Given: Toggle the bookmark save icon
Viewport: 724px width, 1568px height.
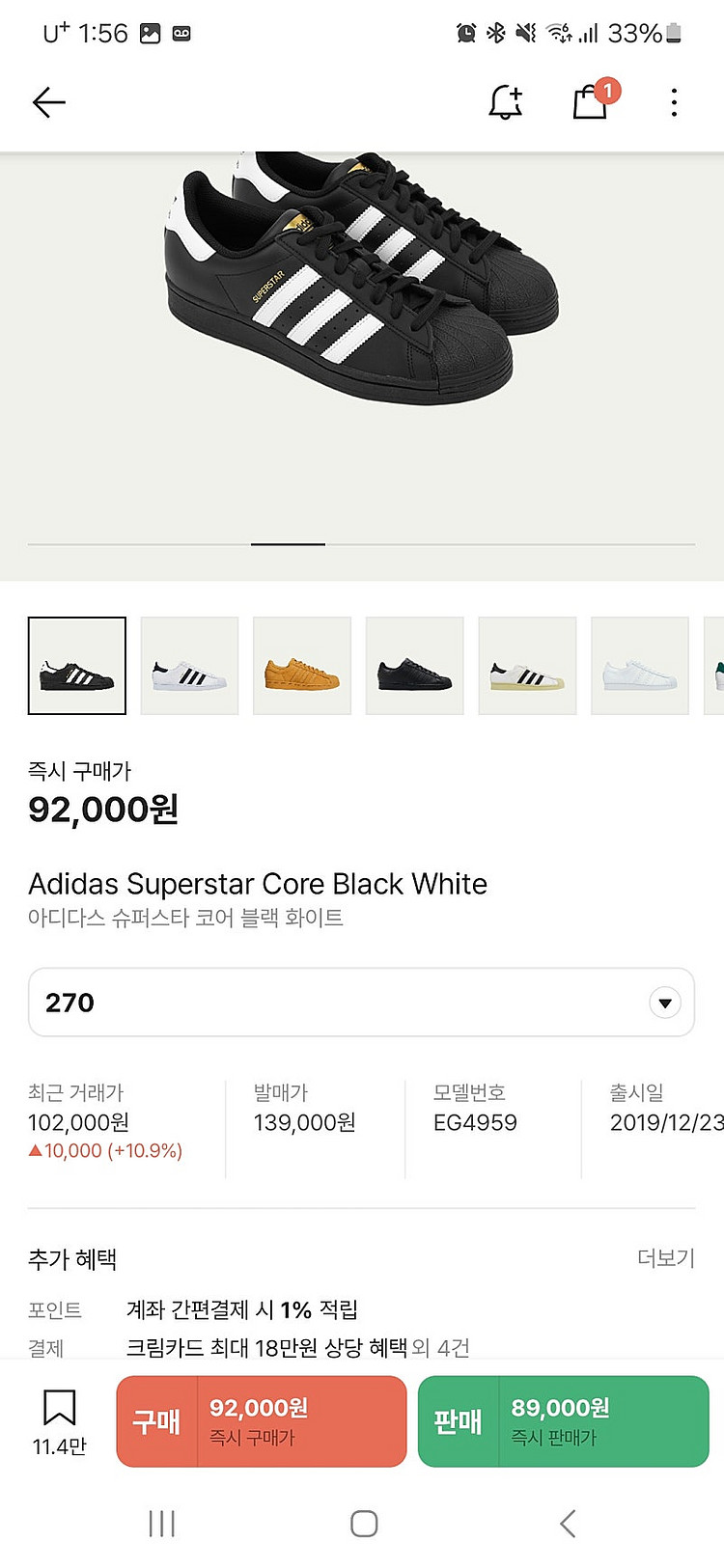Looking at the screenshot, I should [x=59, y=1409].
